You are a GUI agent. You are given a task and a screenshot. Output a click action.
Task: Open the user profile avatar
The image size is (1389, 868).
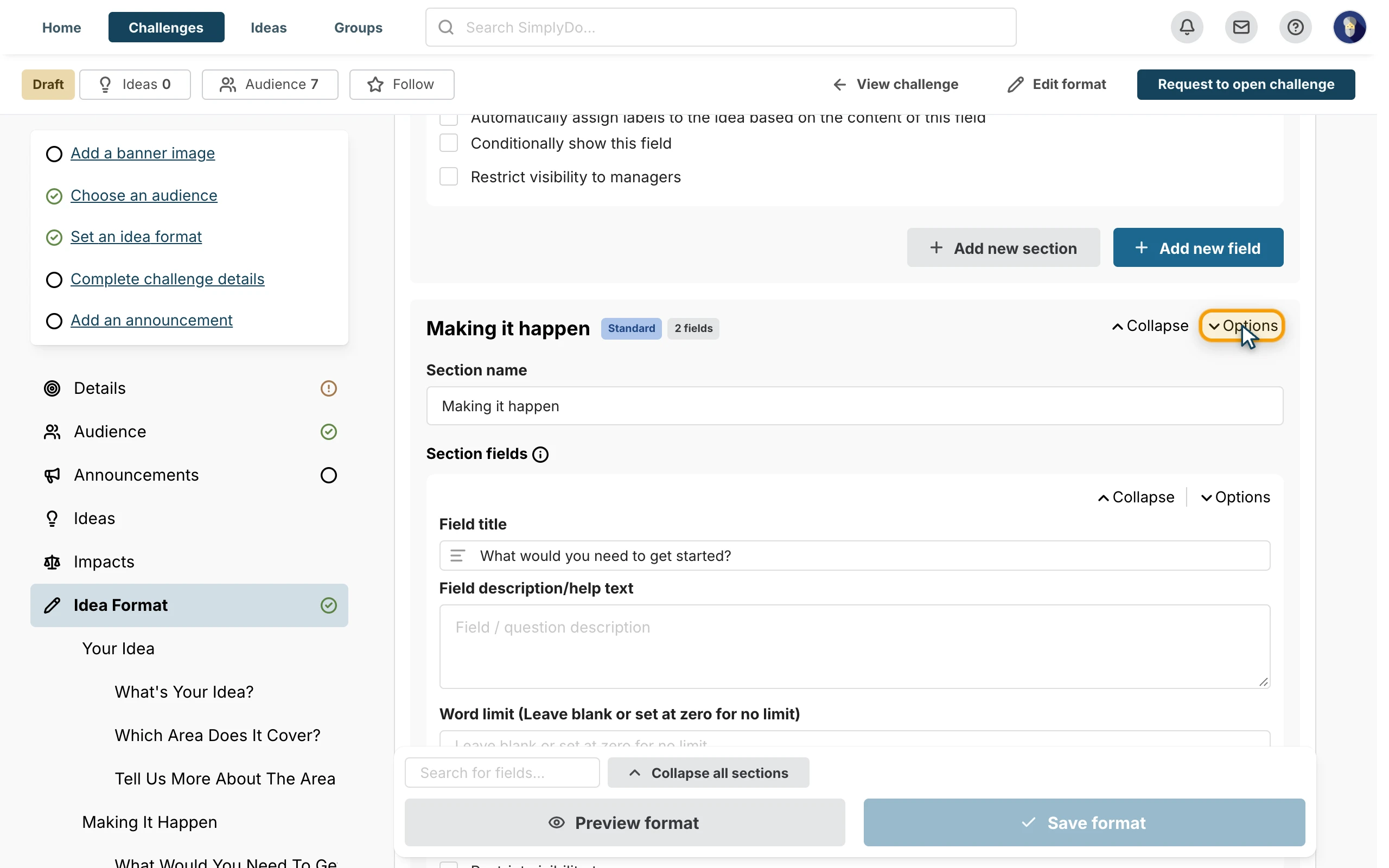(x=1349, y=27)
